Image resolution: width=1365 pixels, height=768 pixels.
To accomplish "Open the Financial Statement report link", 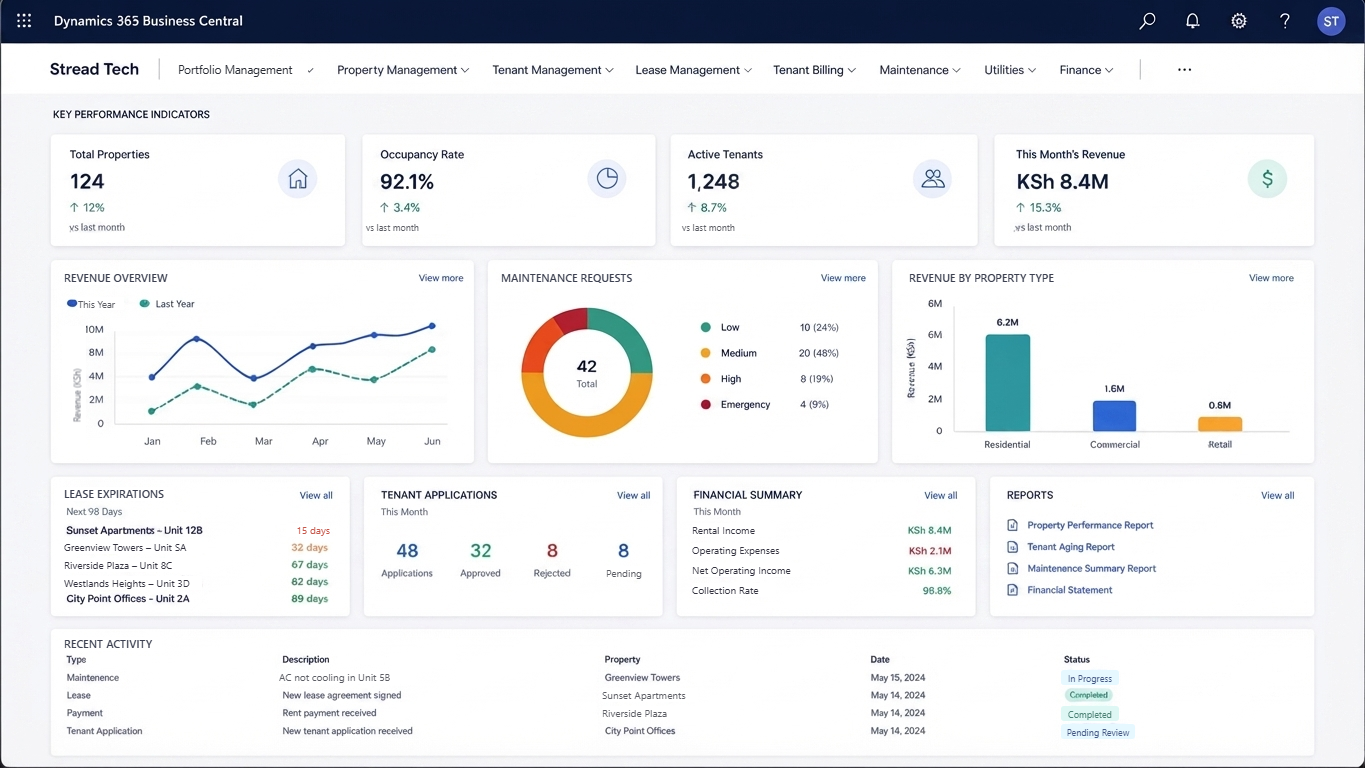I will [1070, 590].
